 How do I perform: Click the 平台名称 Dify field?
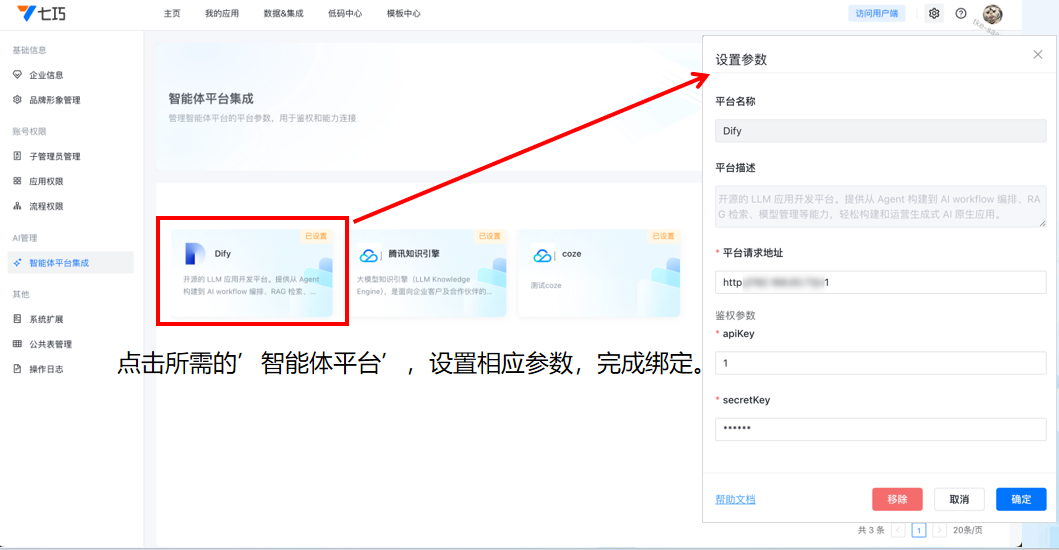click(881, 131)
